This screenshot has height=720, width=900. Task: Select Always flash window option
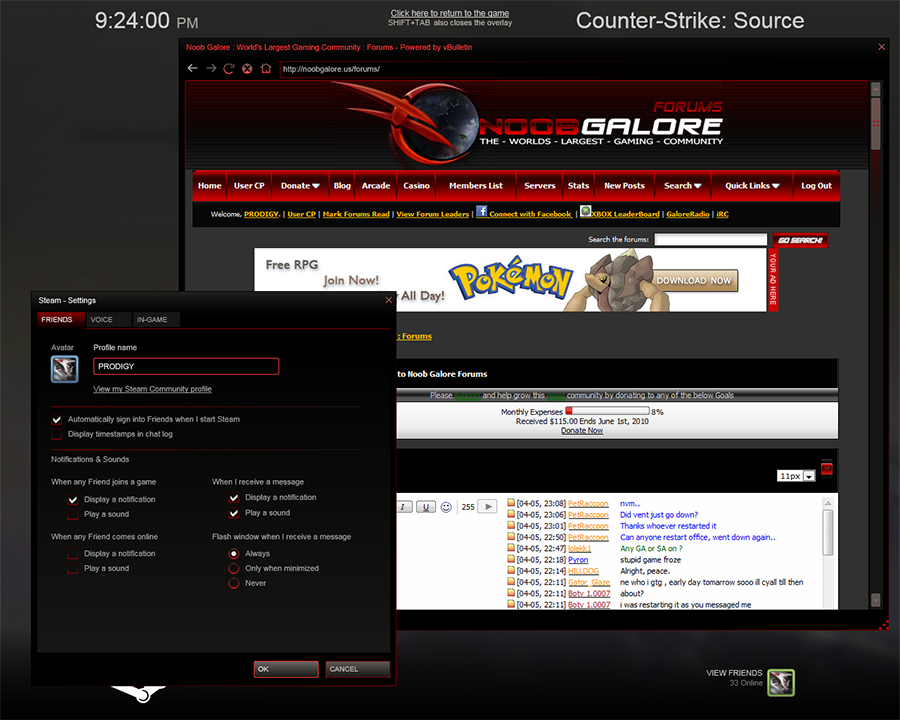(234, 553)
